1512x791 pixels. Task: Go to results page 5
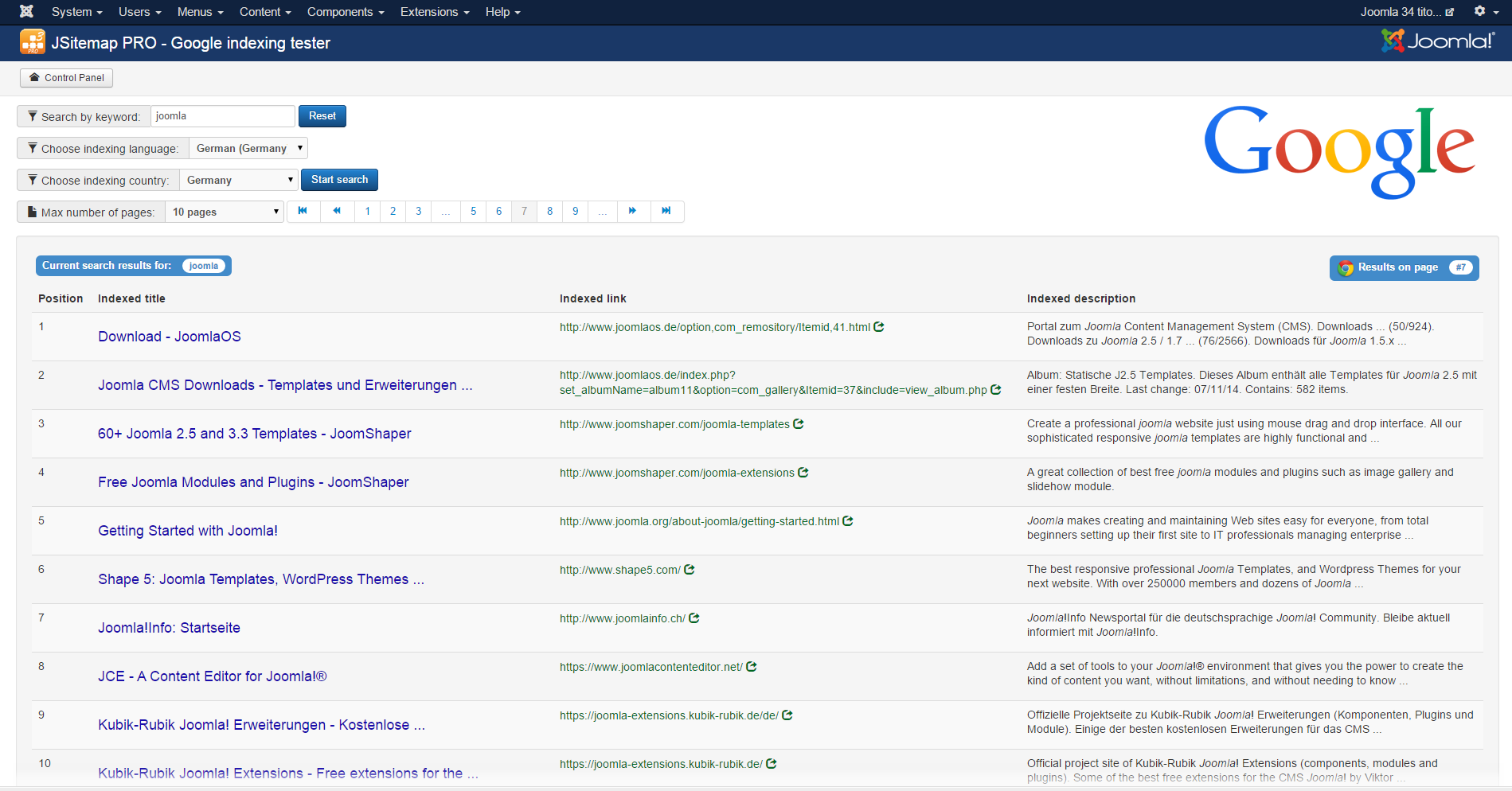(473, 211)
